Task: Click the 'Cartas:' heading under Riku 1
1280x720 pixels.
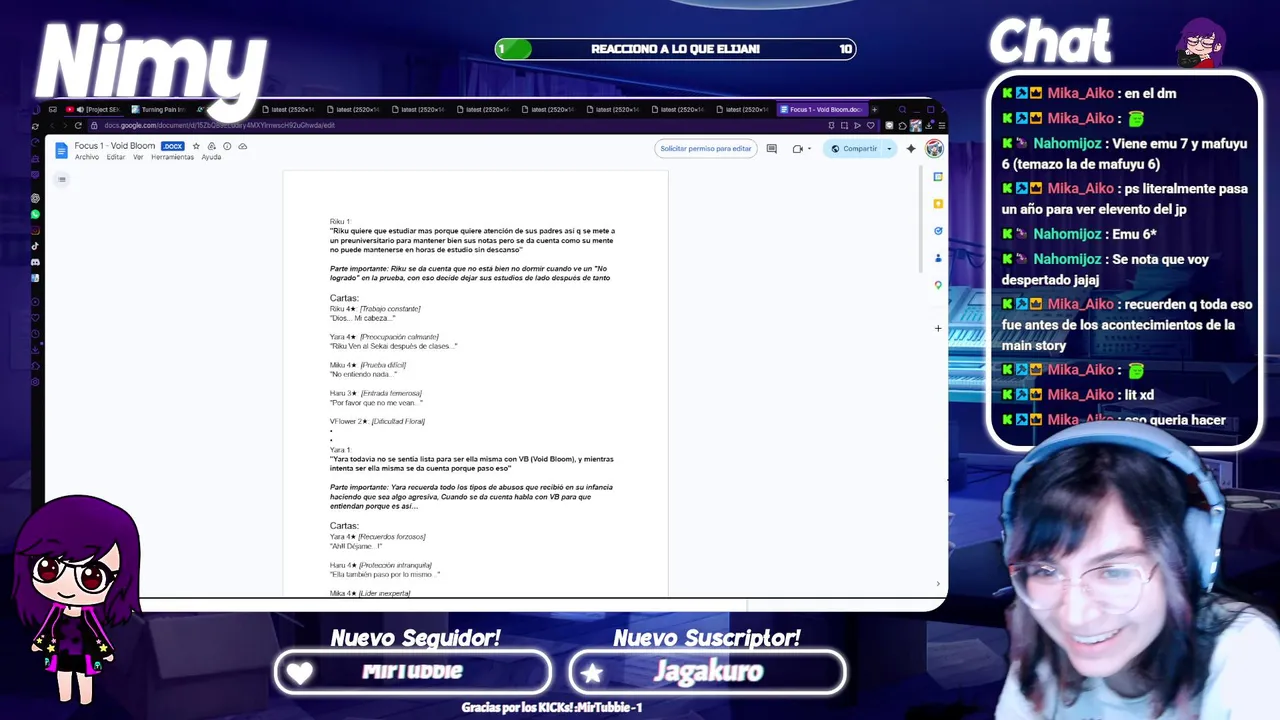Action: point(344,298)
